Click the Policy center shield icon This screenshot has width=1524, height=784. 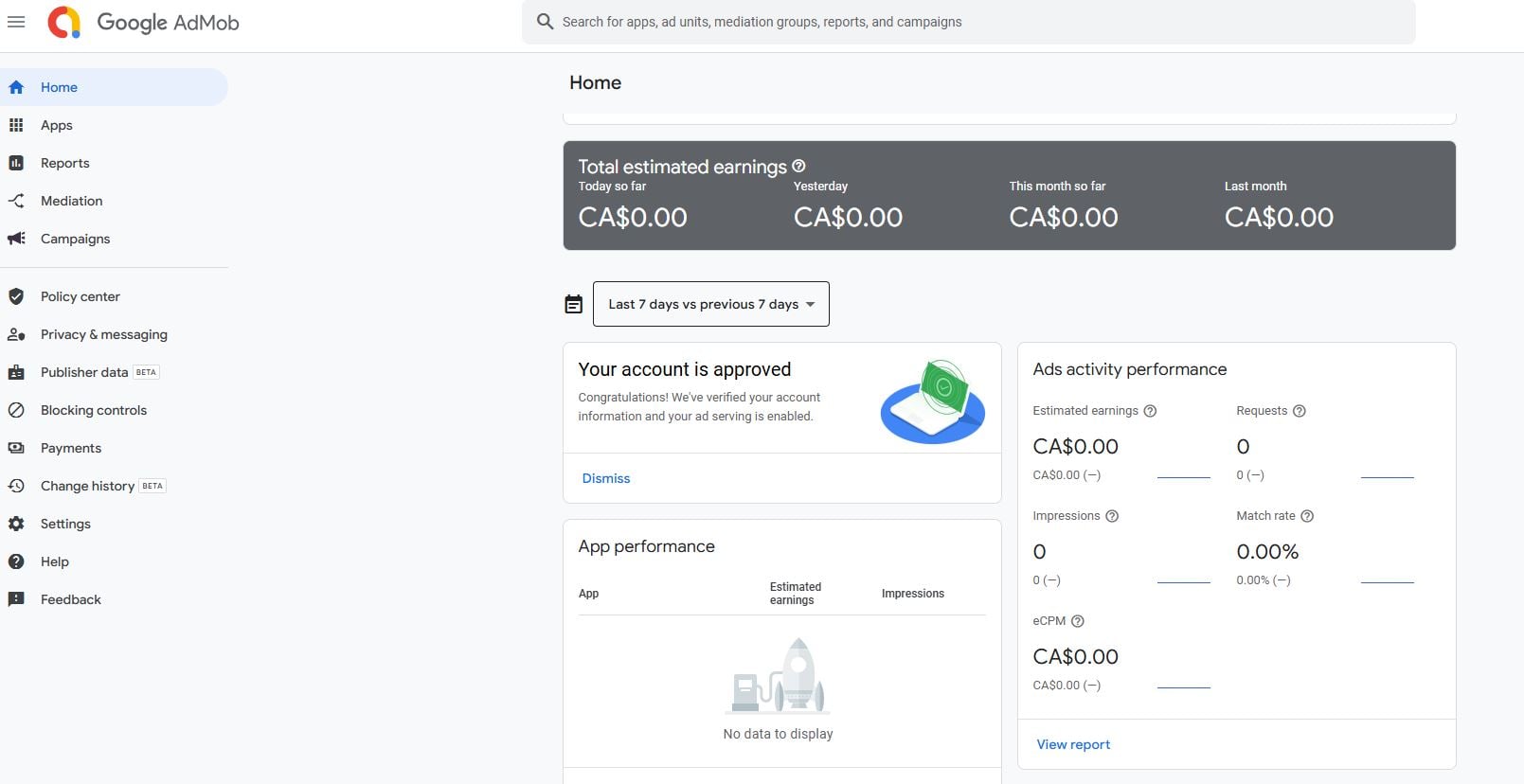pos(16,296)
